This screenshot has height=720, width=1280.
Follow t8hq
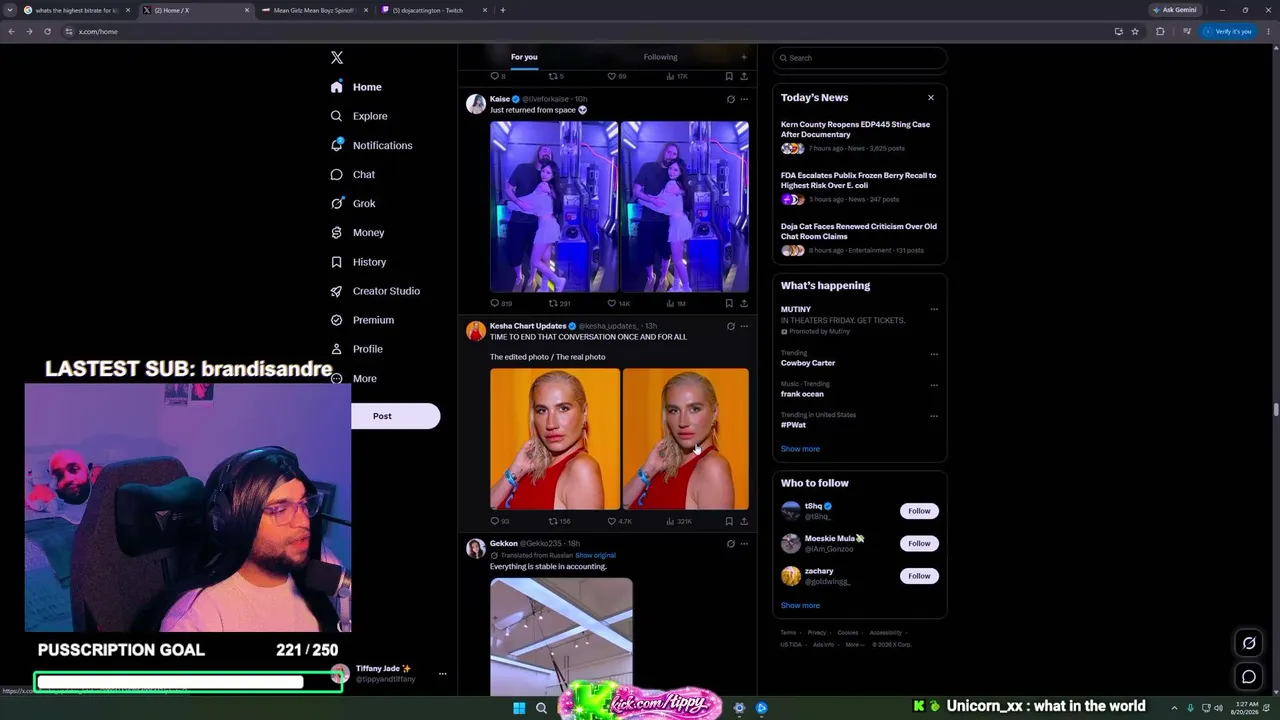(x=919, y=511)
